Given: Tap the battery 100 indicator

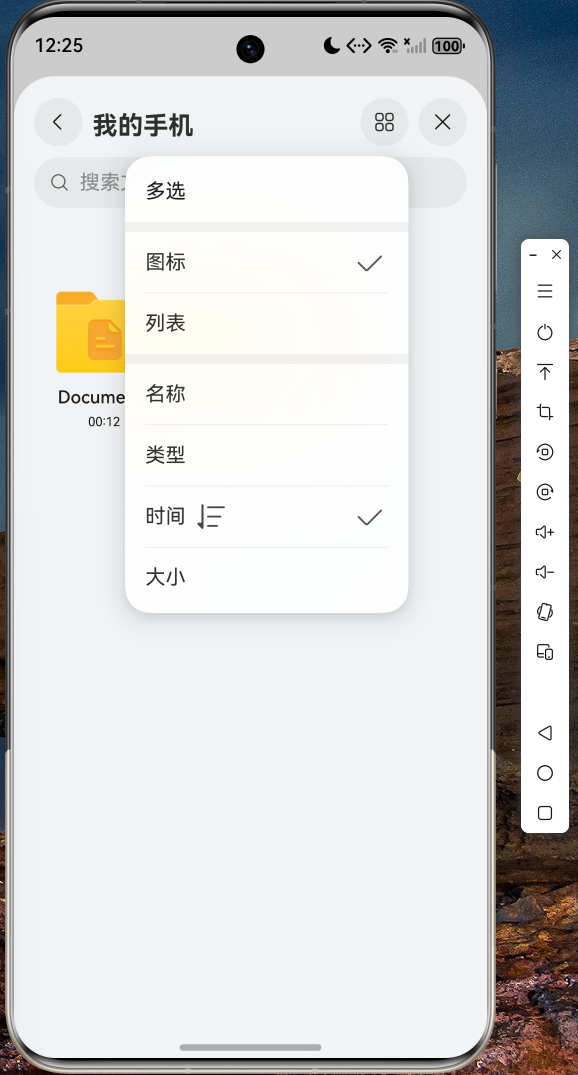Looking at the screenshot, I should point(448,46).
